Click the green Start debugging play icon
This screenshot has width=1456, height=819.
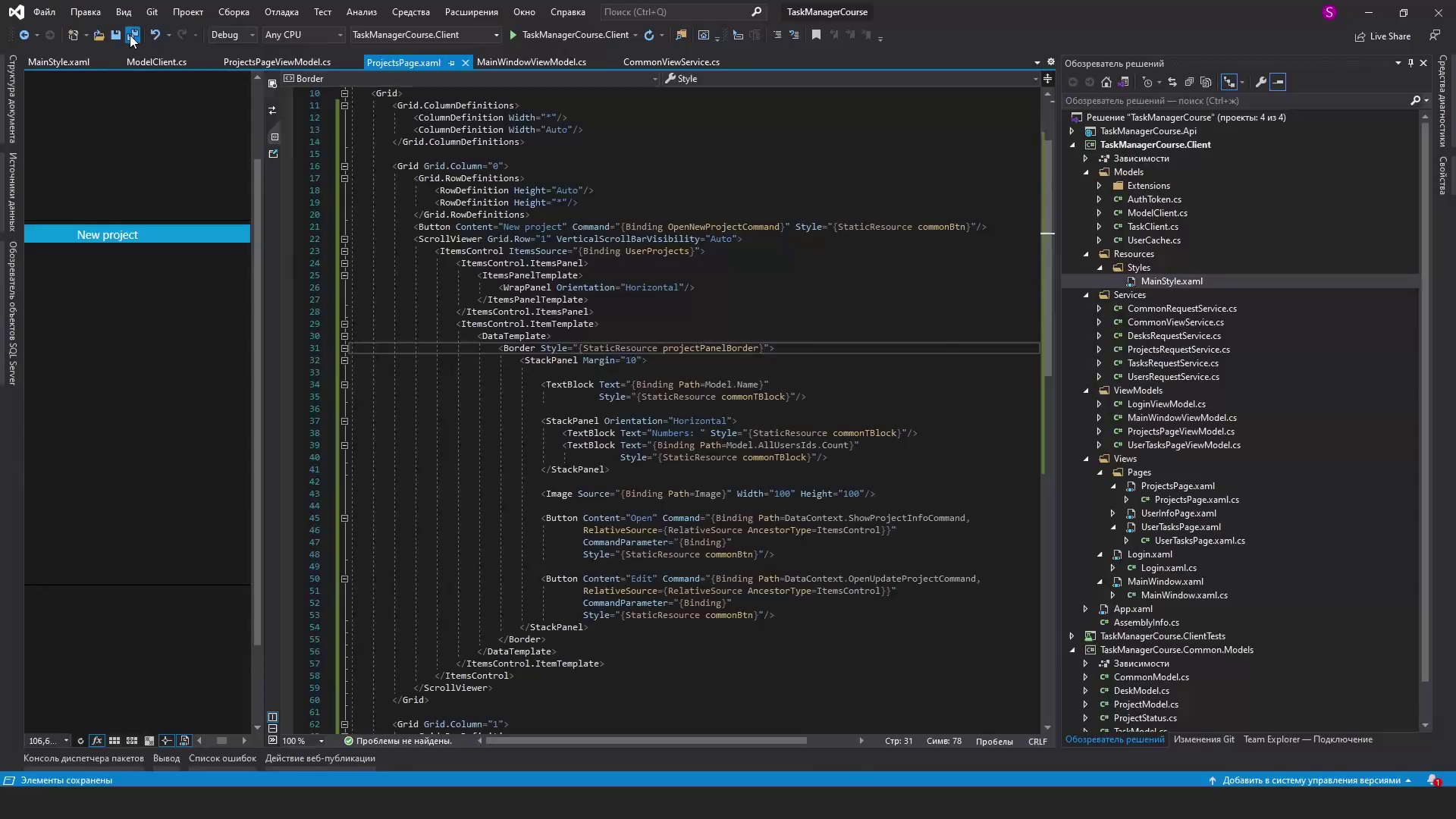coord(513,35)
